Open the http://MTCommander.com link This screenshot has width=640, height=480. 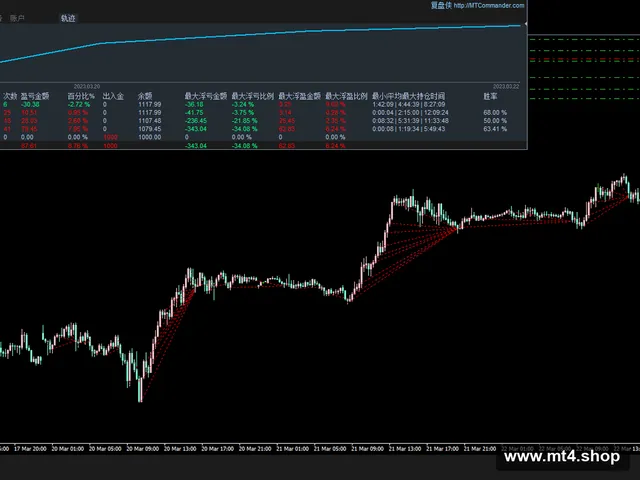tap(489, 5)
